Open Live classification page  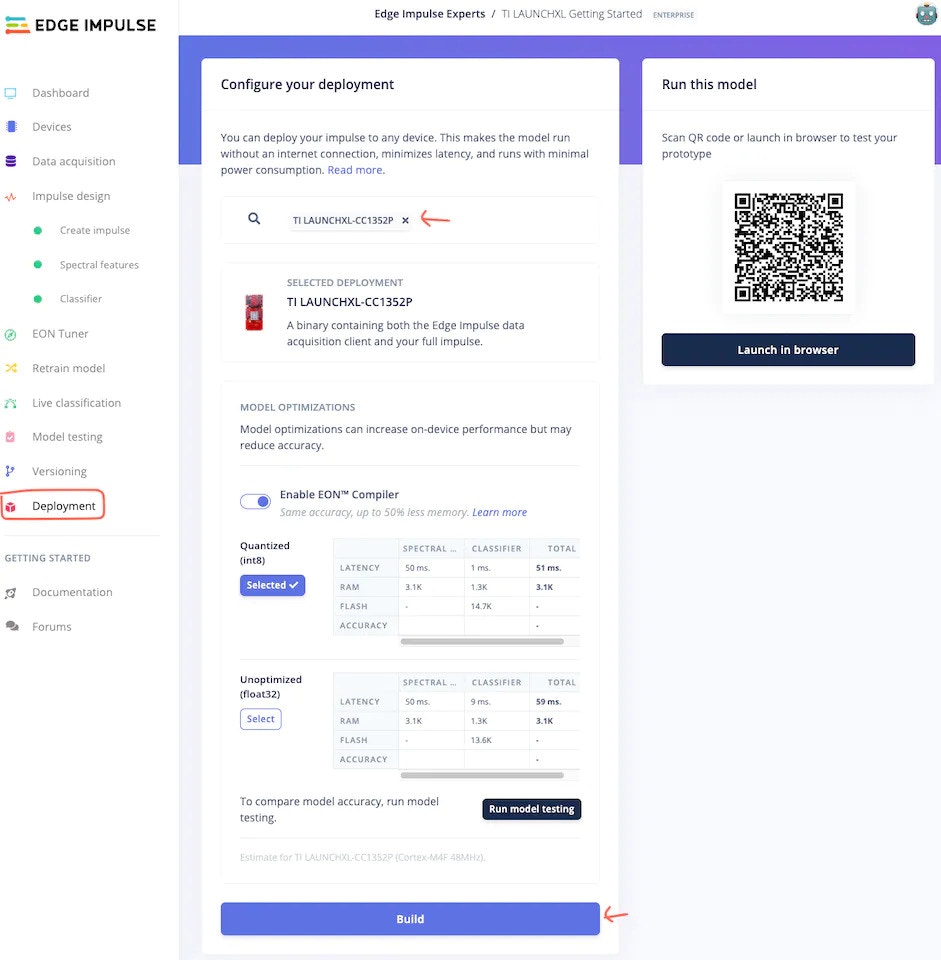coord(77,403)
